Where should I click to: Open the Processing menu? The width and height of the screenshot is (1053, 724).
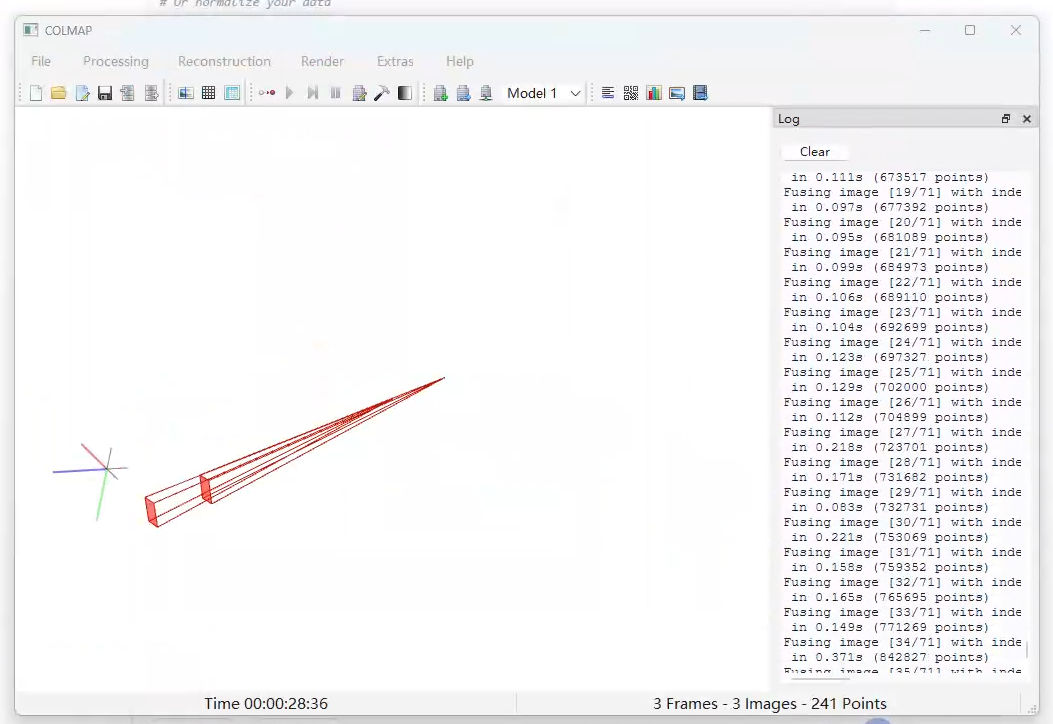pyautogui.click(x=116, y=61)
